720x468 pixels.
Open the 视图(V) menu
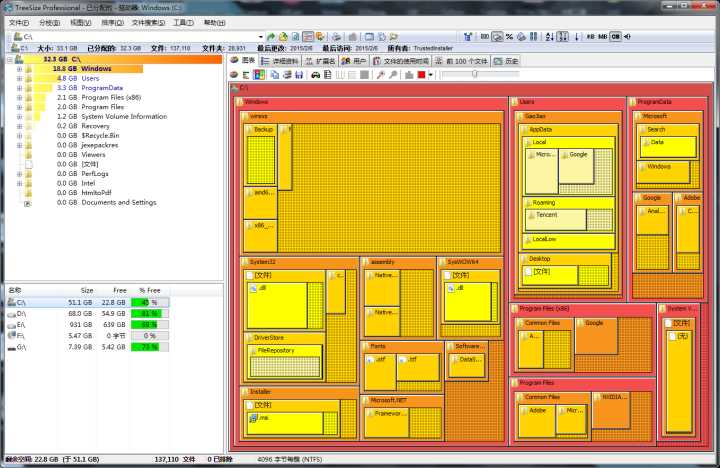pos(80,23)
